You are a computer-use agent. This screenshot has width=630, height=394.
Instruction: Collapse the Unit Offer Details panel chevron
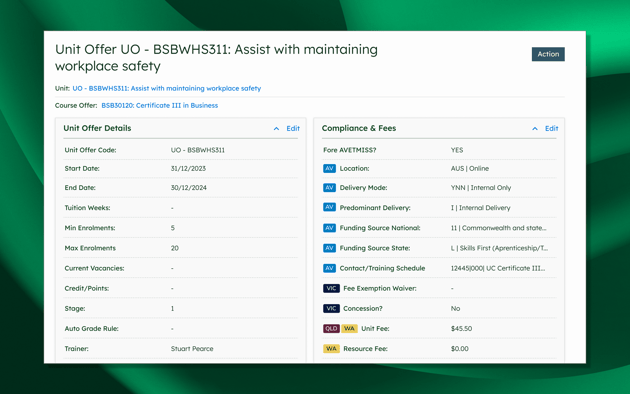click(x=276, y=129)
